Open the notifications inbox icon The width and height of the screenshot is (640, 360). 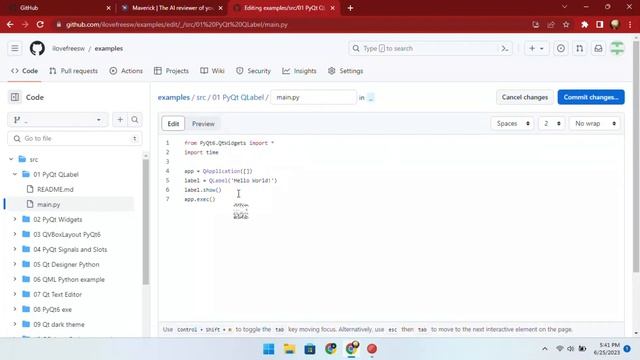598,48
